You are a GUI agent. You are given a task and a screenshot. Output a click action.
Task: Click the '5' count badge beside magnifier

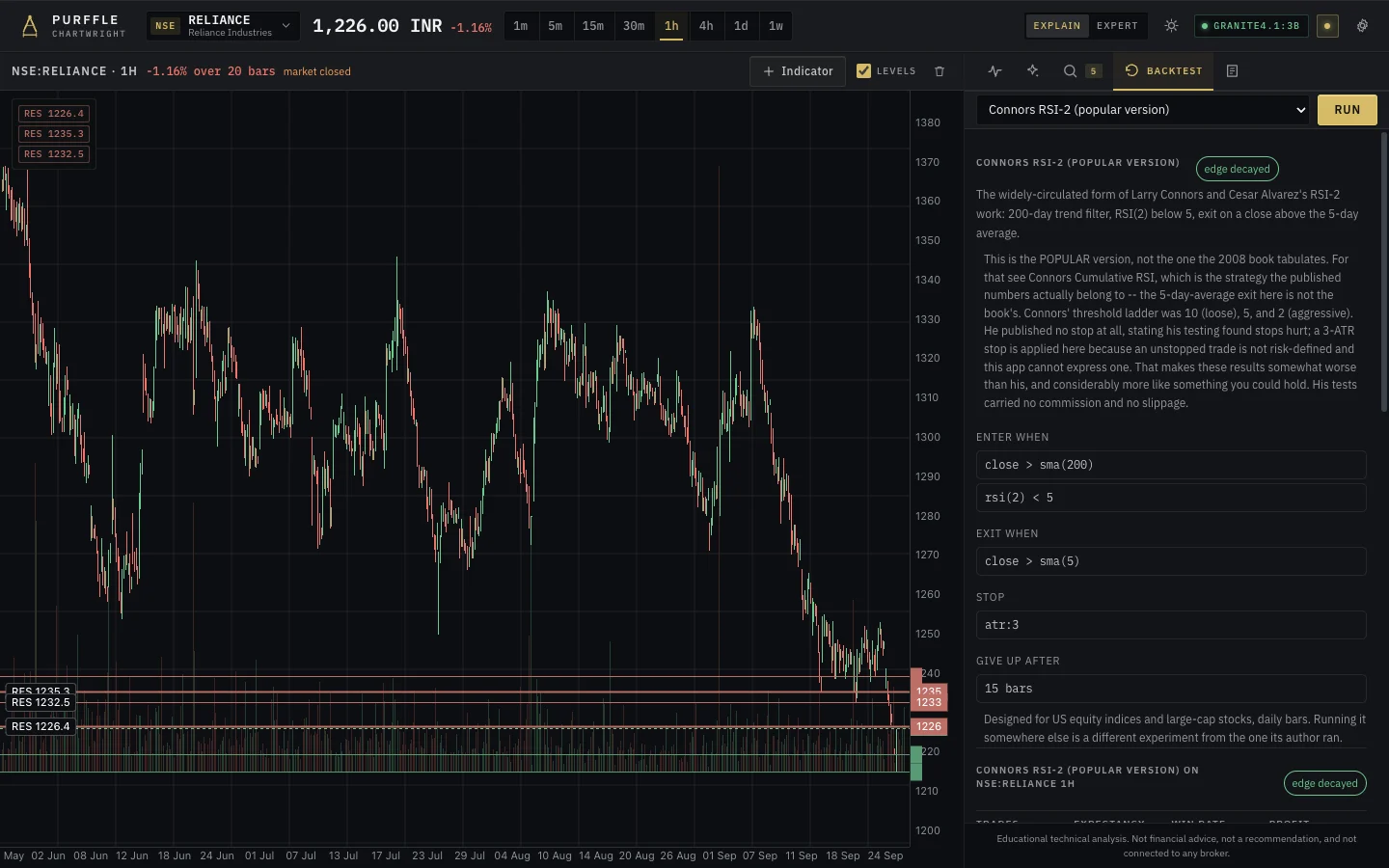[1093, 71]
